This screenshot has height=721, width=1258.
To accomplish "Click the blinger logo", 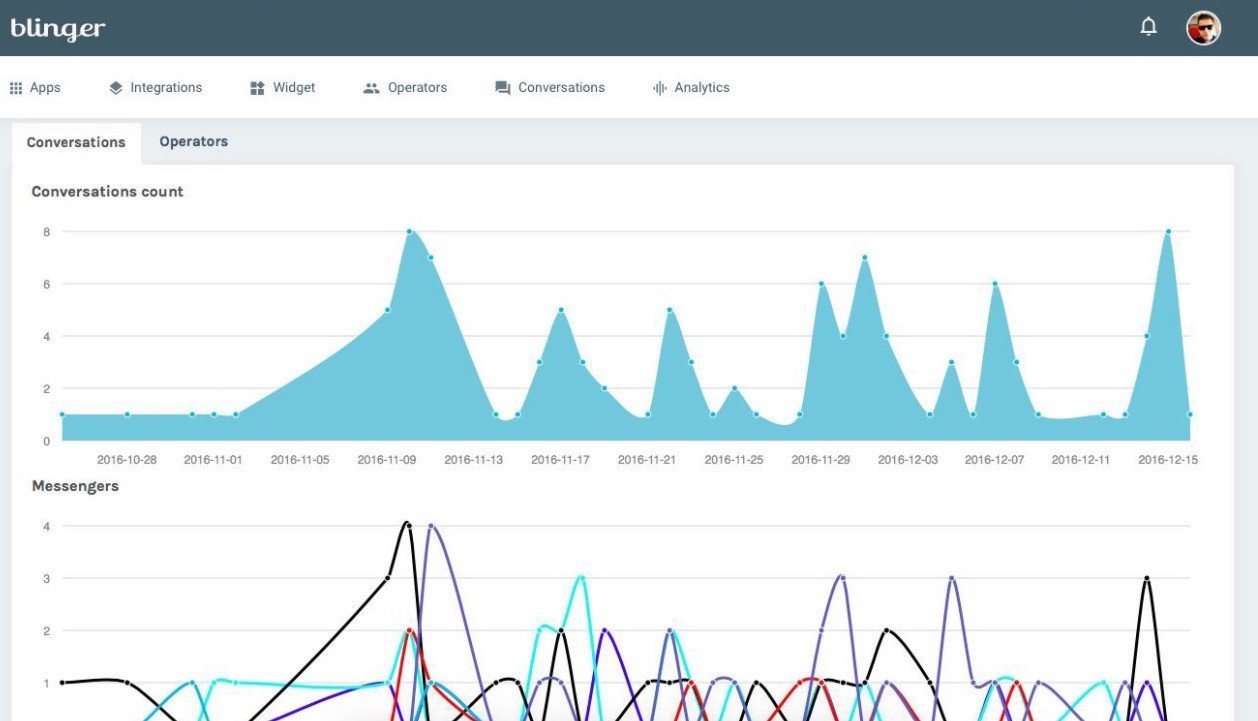I will click(x=58, y=29).
